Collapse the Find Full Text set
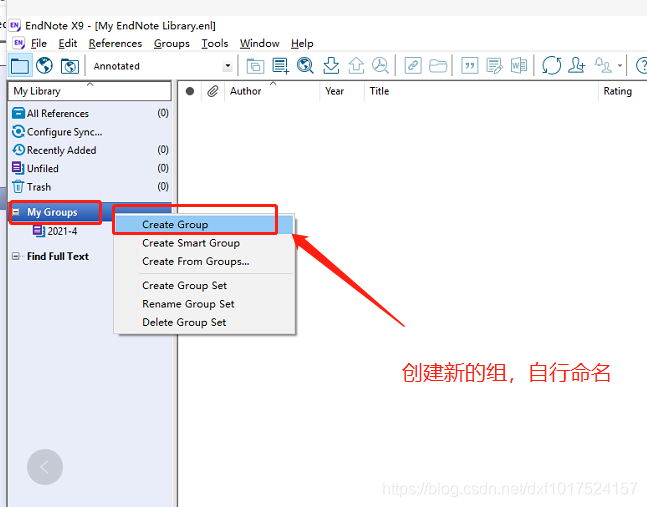647x507 pixels. click(16, 256)
